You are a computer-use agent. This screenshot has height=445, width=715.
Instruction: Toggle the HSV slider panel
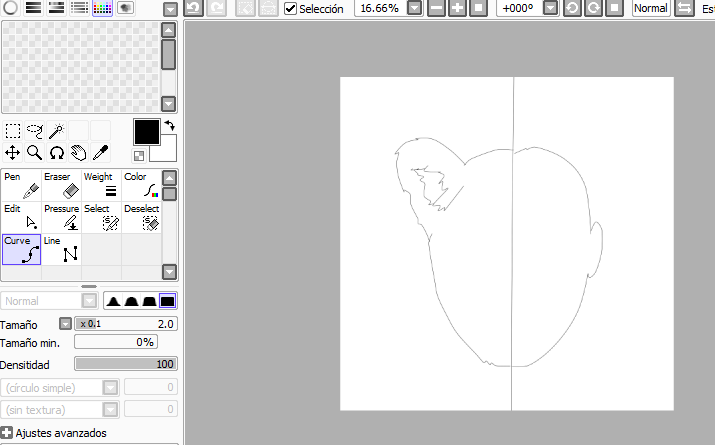[x=56, y=7]
